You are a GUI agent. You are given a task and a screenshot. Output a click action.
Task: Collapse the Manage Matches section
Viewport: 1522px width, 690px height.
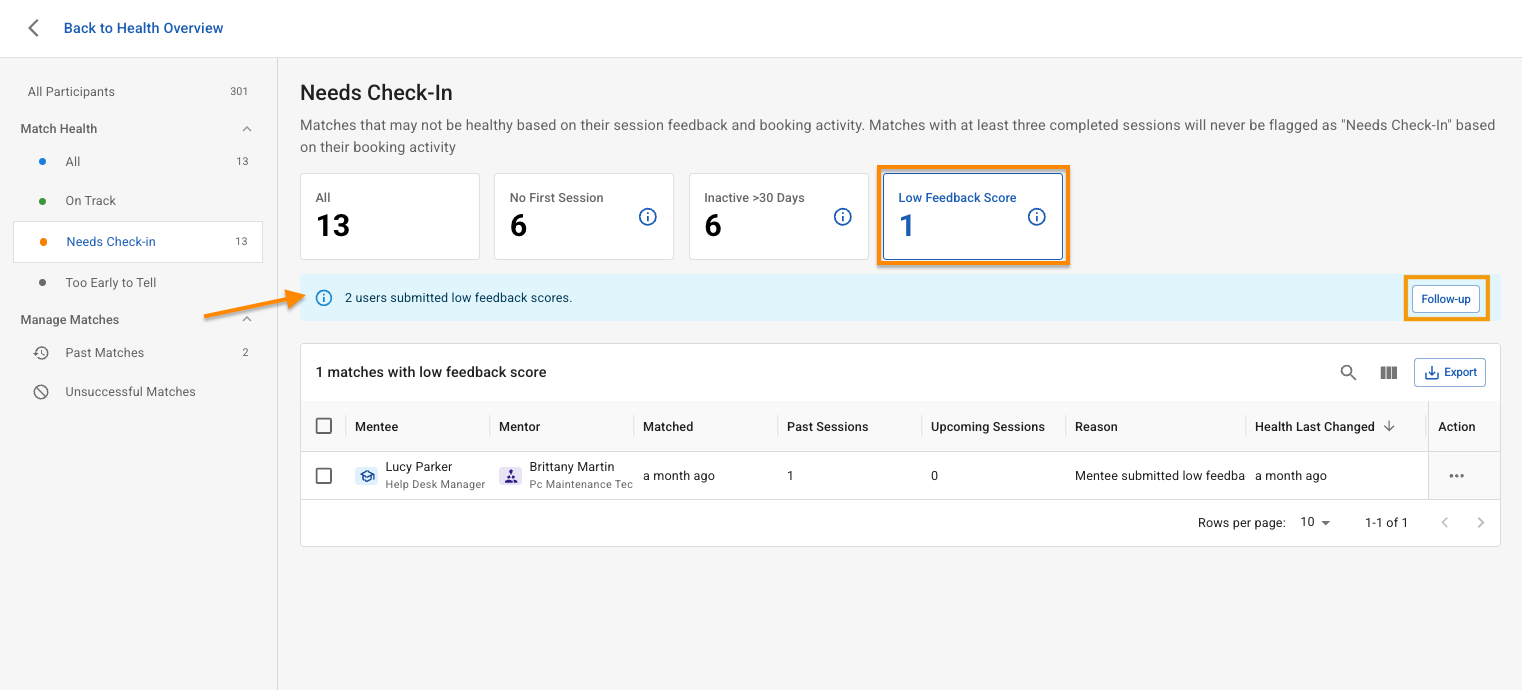(x=247, y=320)
